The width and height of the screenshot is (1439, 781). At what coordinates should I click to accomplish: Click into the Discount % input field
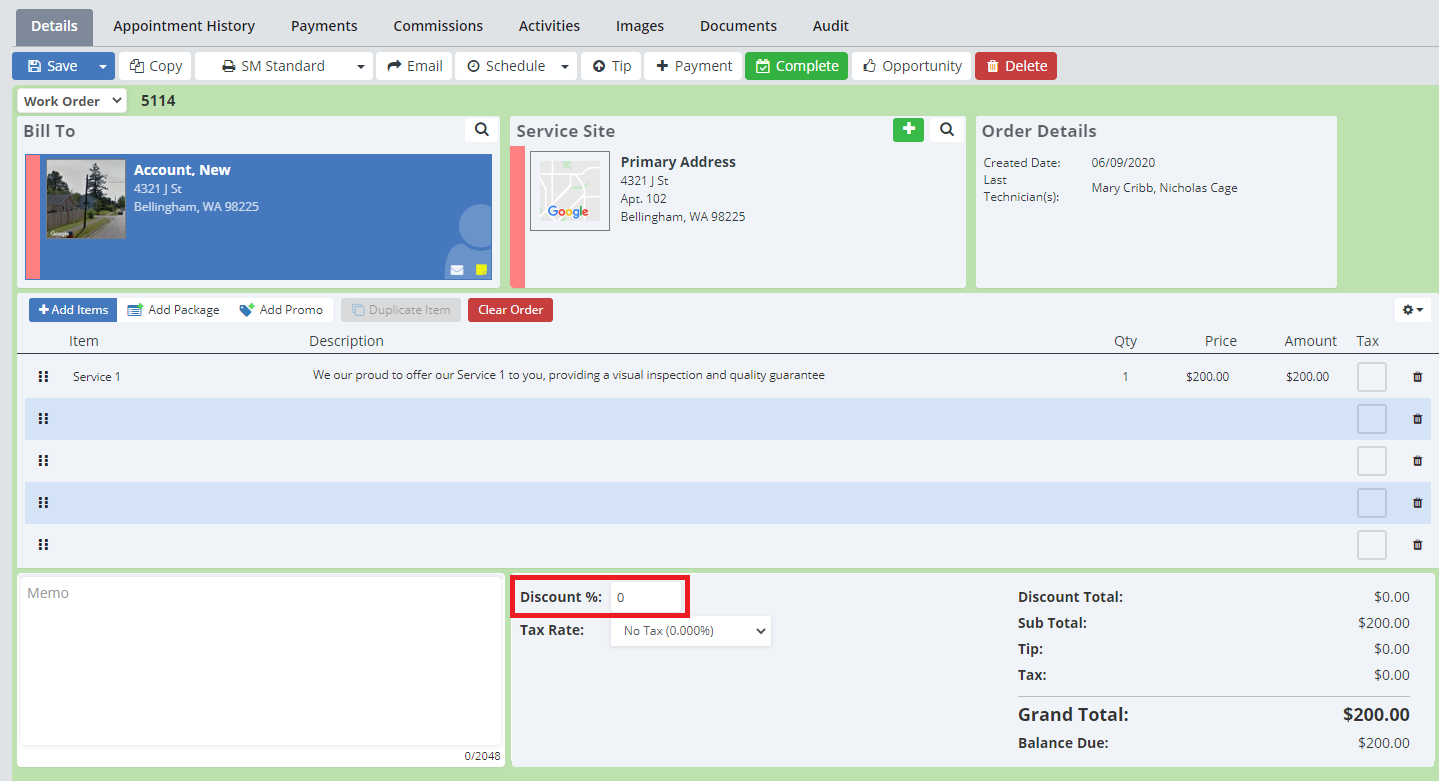pos(646,597)
